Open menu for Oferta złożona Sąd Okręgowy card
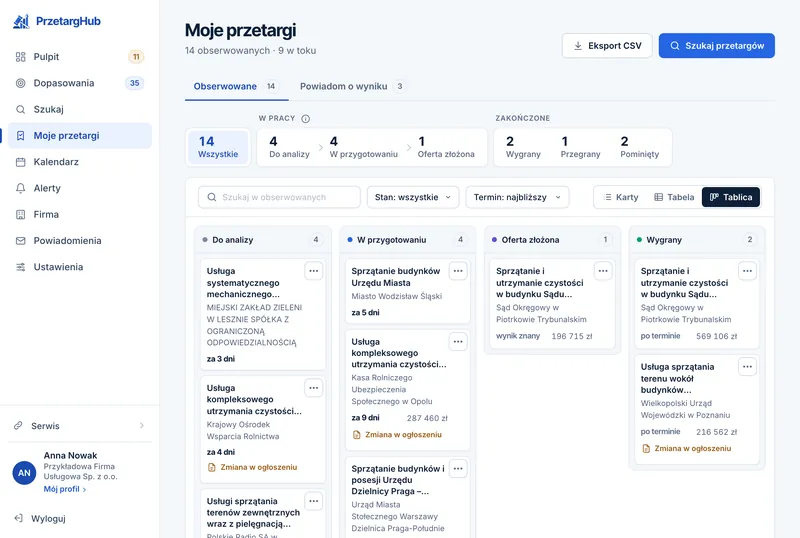The width and height of the screenshot is (800, 538). tap(603, 271)
